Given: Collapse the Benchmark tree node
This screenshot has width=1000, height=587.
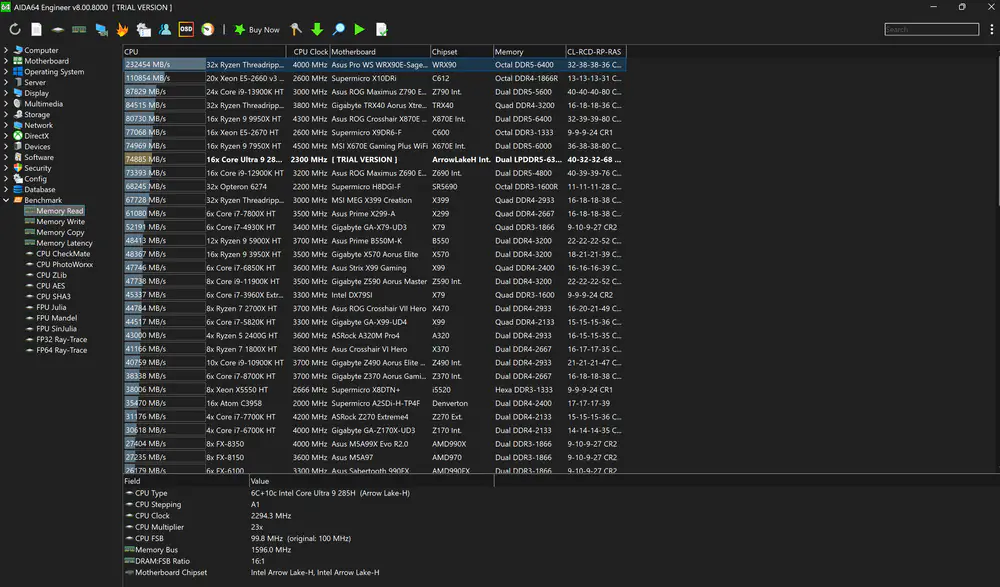Looking at the screenshot, I should [7, 200].
